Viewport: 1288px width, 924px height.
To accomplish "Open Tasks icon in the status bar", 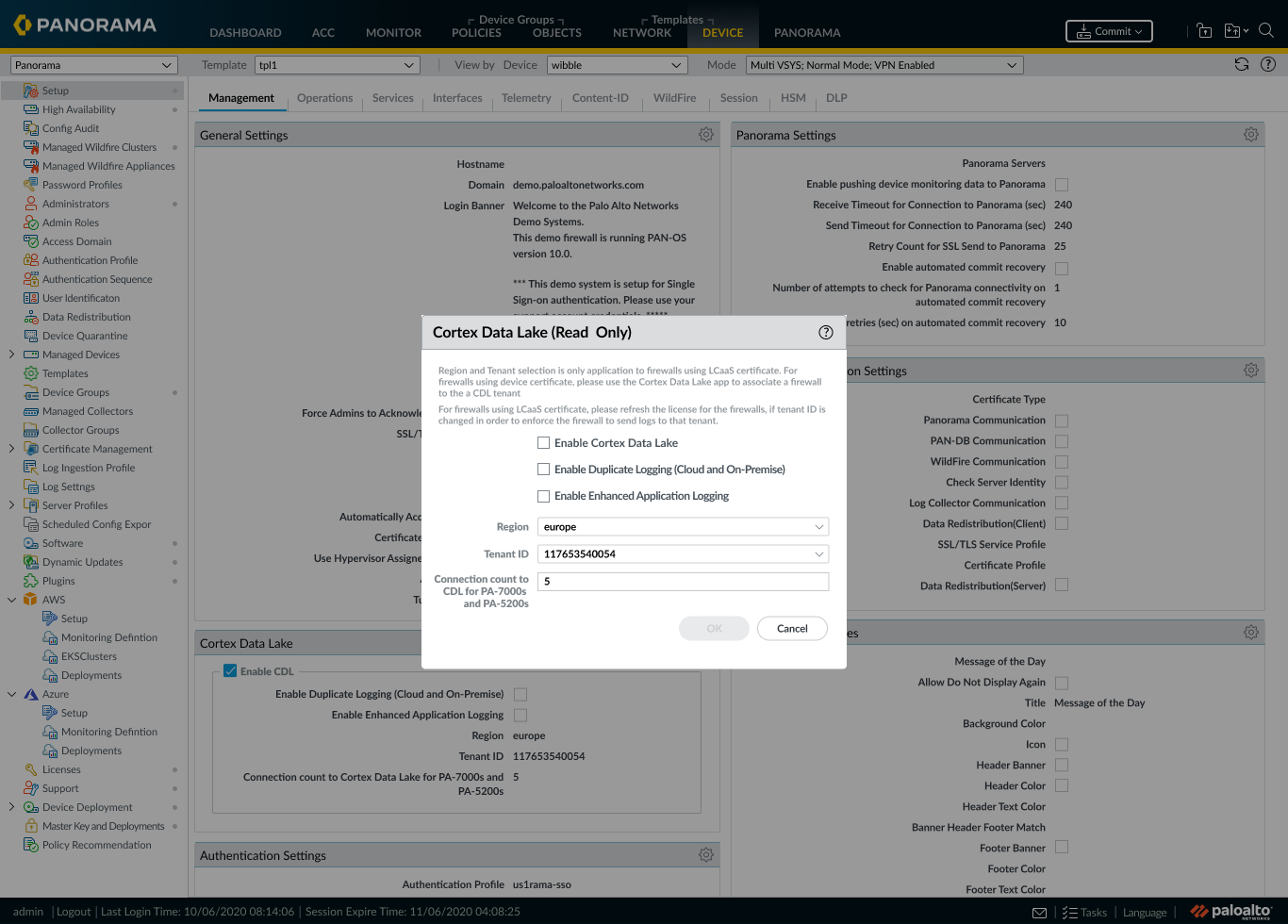I will [x=1084, y=912].
